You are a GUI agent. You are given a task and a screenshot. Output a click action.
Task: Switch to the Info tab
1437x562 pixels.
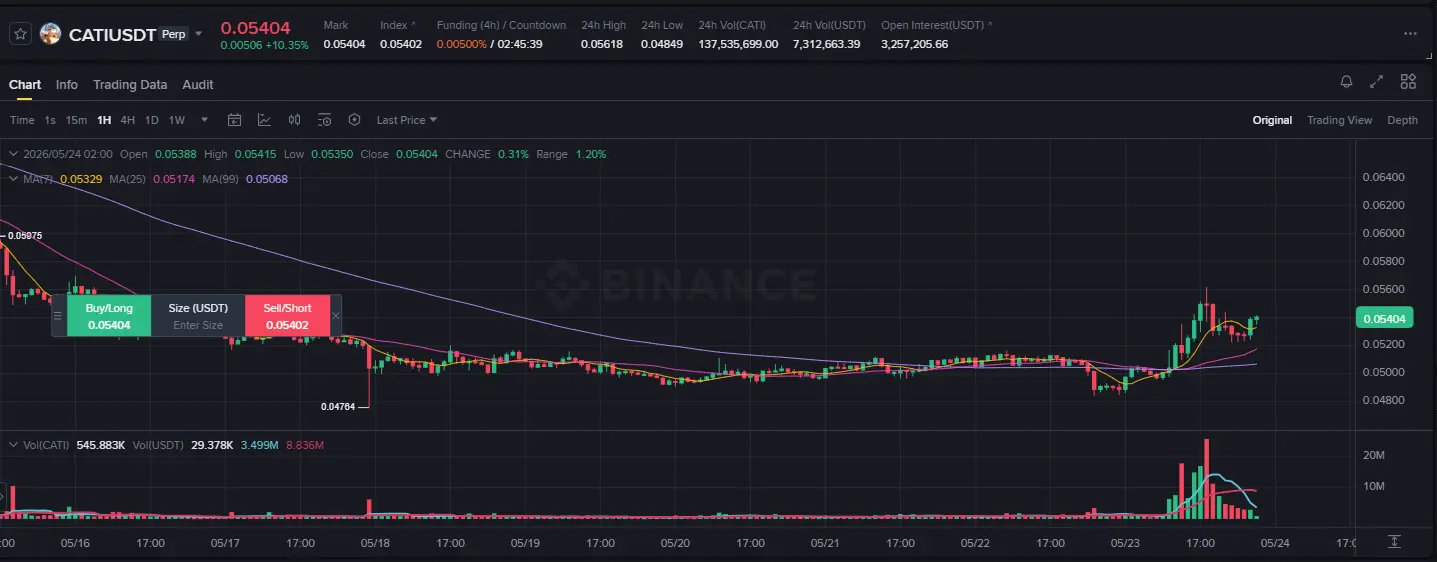tap(67, 85)
